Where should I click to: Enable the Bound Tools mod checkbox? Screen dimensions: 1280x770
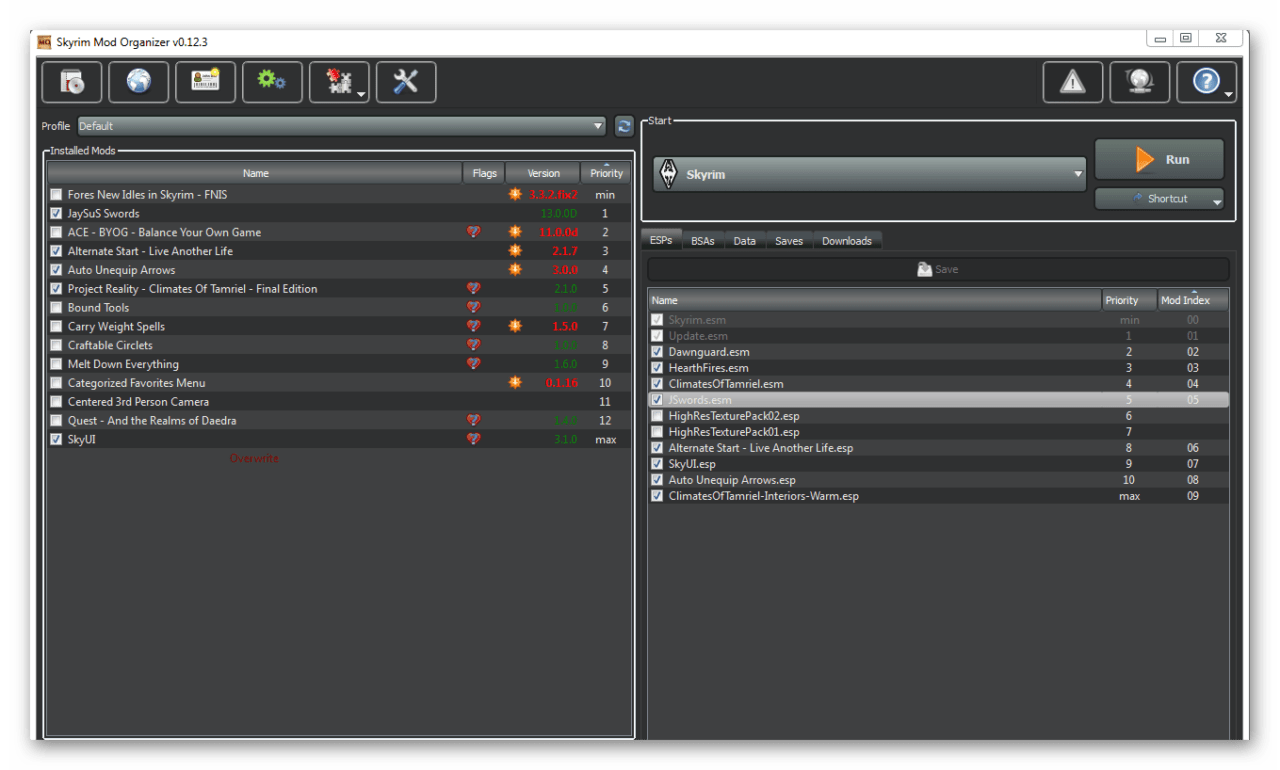click(56, 308)
